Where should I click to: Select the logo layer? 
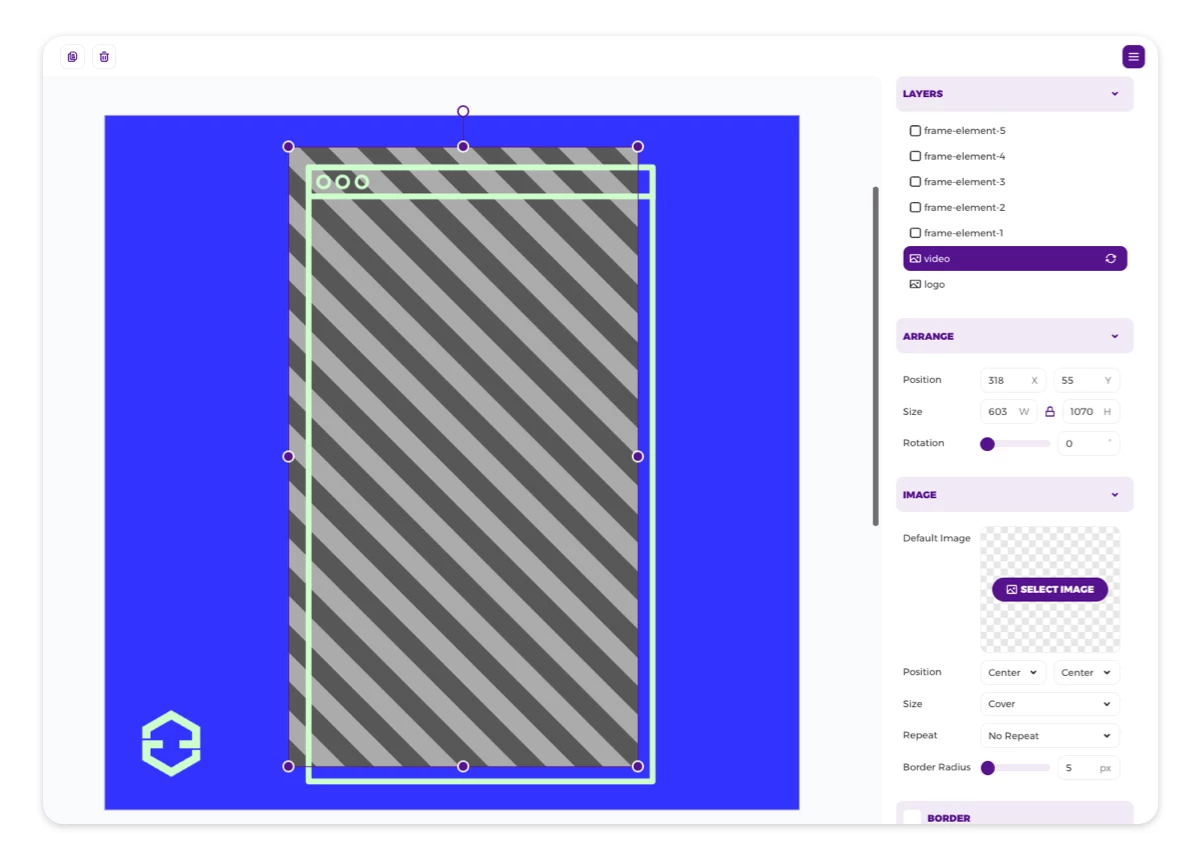[x=1015, y=285]
